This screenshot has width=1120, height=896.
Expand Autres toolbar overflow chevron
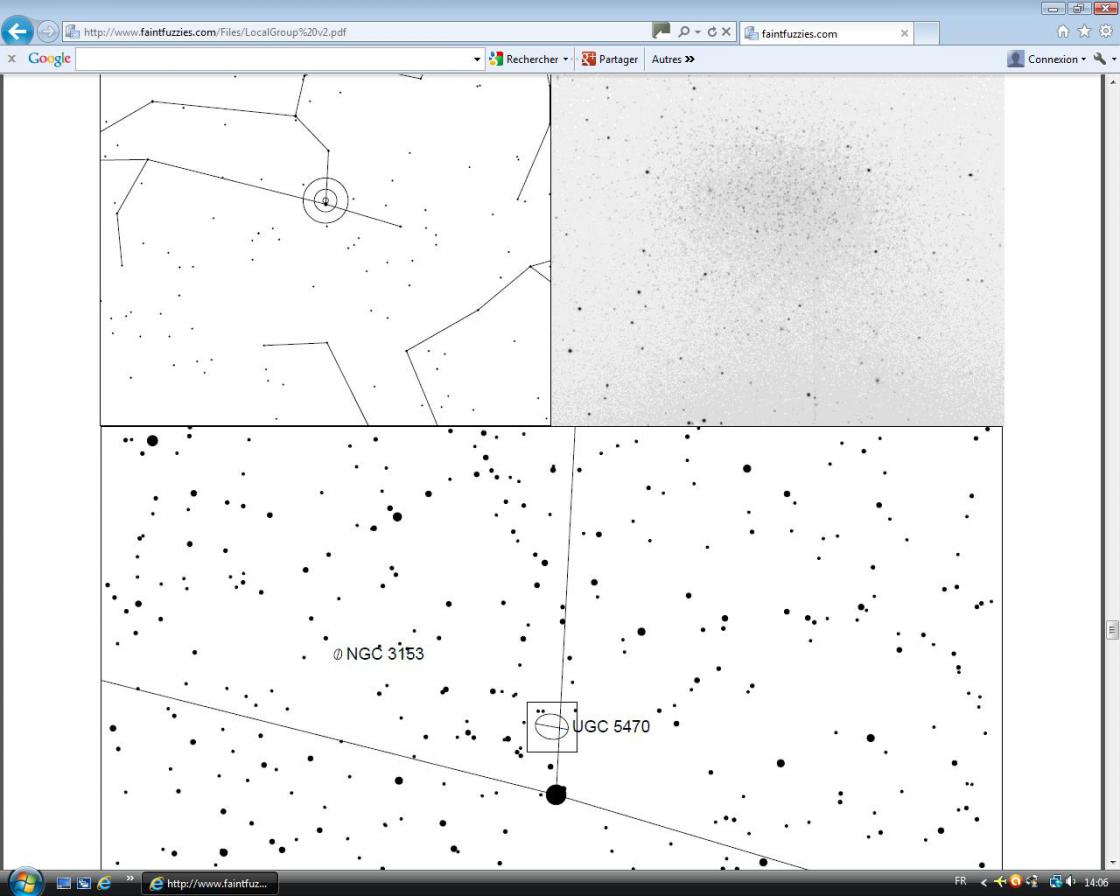click(x=689, y=59)
